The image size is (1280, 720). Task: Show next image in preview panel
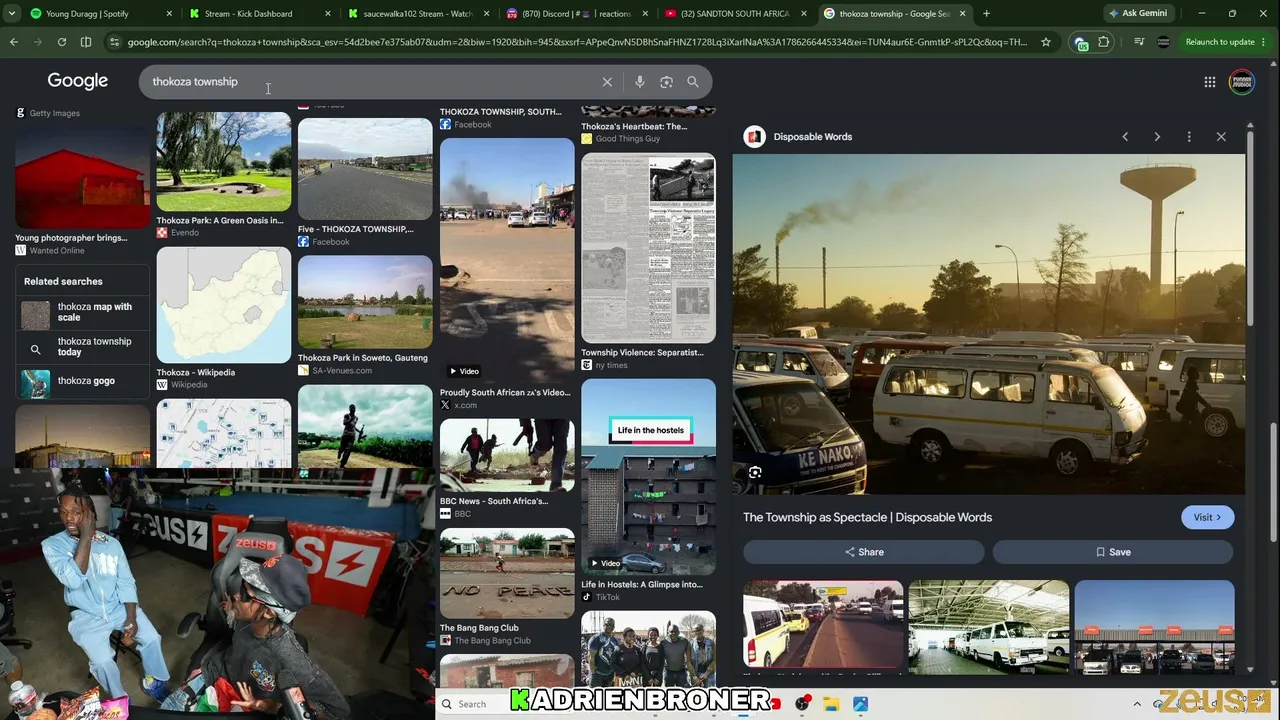[1157, 137]
